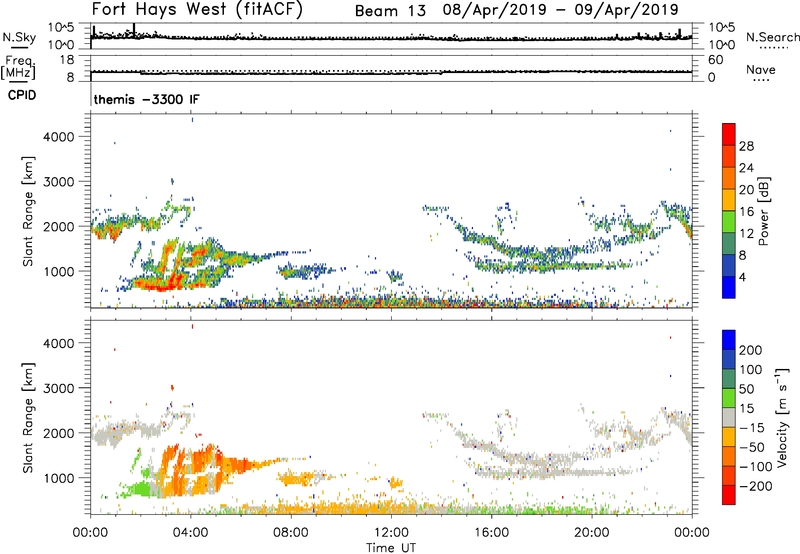Click the "Fort Hays West (fitACF)" title
Viewport: 800px width, 554px height.
tap(197, 9)
